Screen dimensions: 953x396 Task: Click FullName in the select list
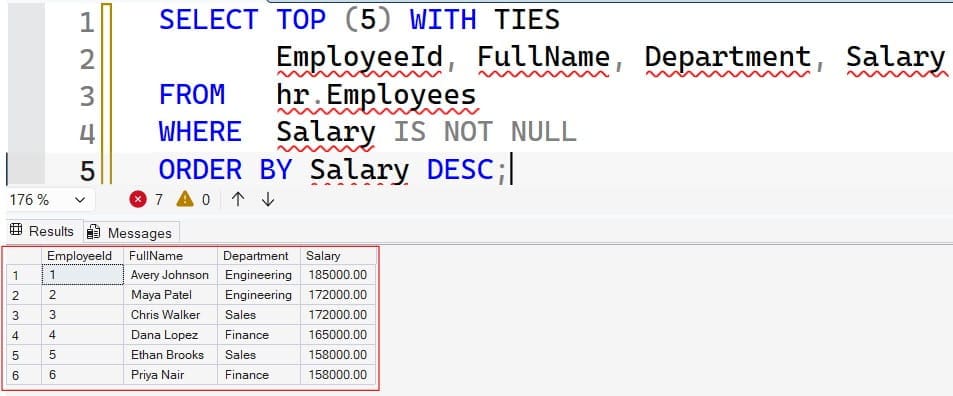pos(543,57)
